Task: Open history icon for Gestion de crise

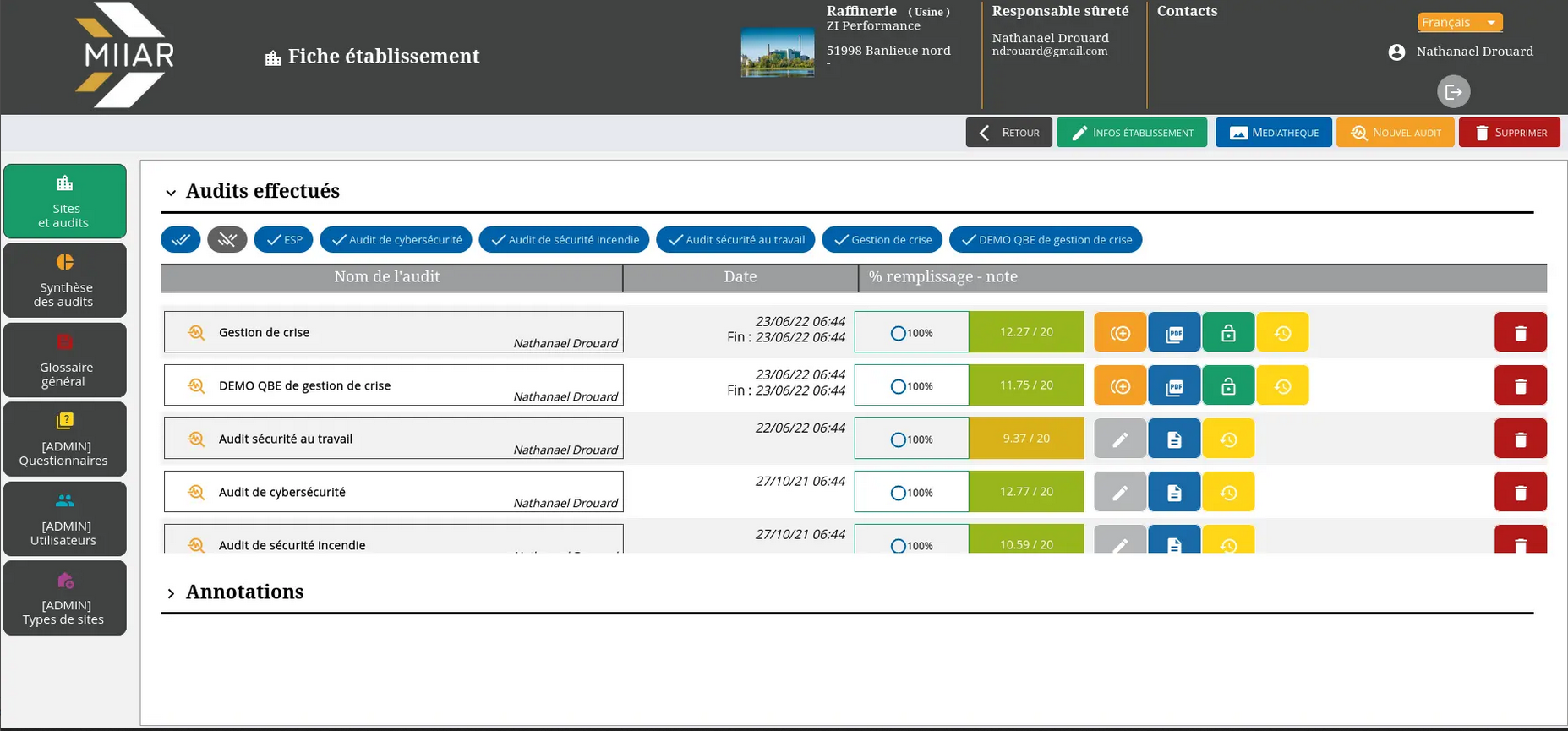Action: point(1282,332)
